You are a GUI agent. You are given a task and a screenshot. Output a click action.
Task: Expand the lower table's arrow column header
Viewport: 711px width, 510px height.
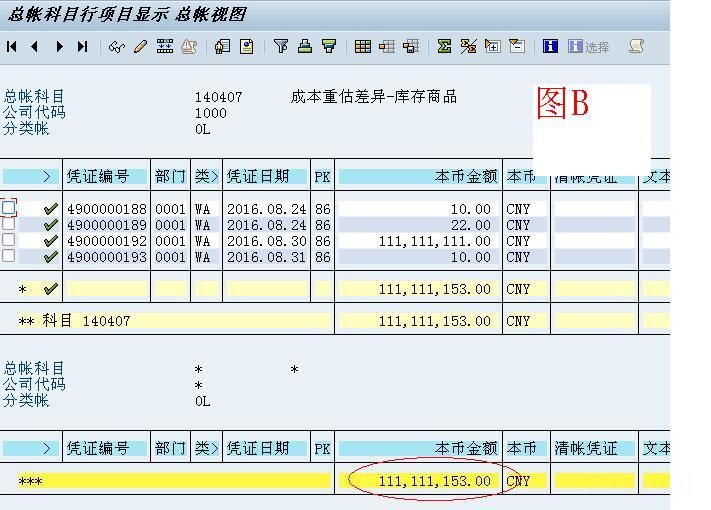(30, 449)
